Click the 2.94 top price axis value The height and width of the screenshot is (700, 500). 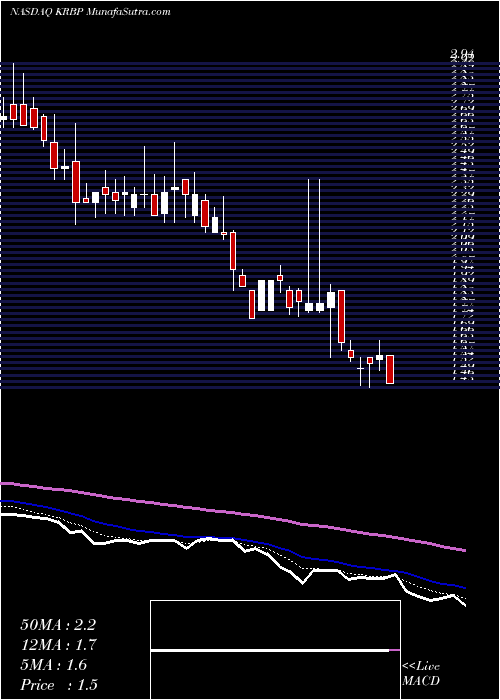[462, 54]
